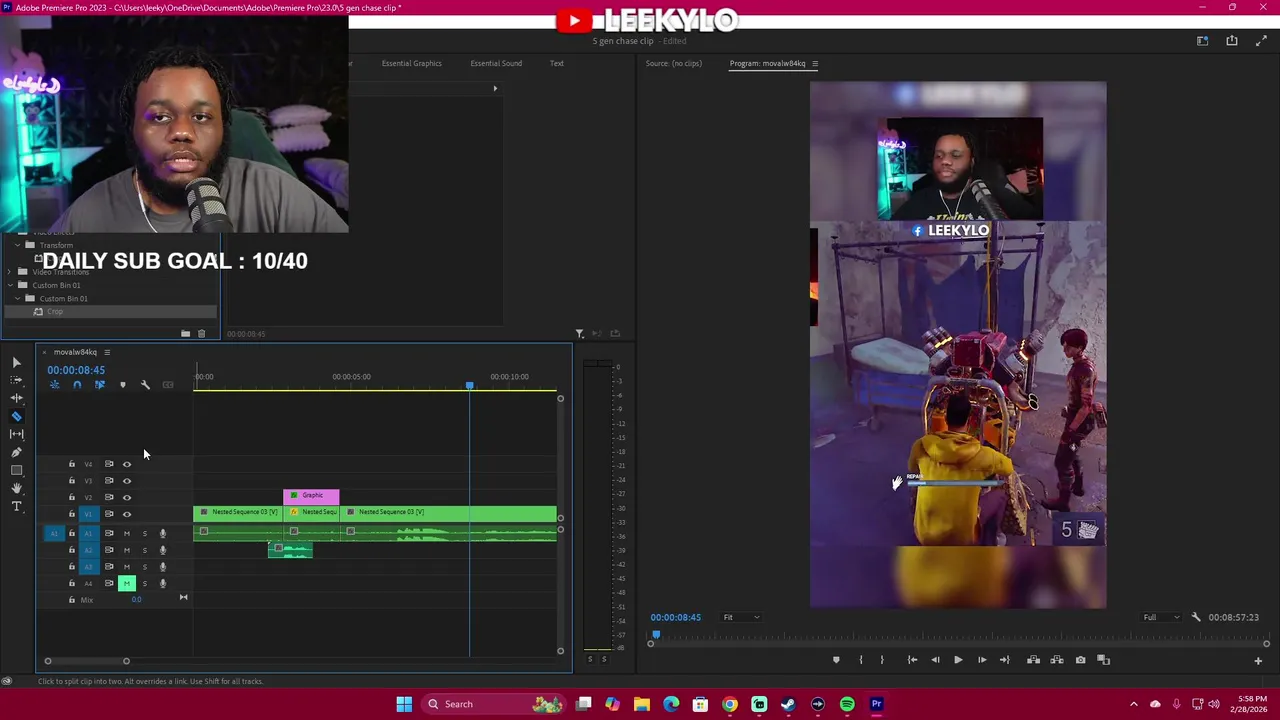
Task: Switch to Essential Graphics tab
Action: pyautogui.click(x=411, y=63)
